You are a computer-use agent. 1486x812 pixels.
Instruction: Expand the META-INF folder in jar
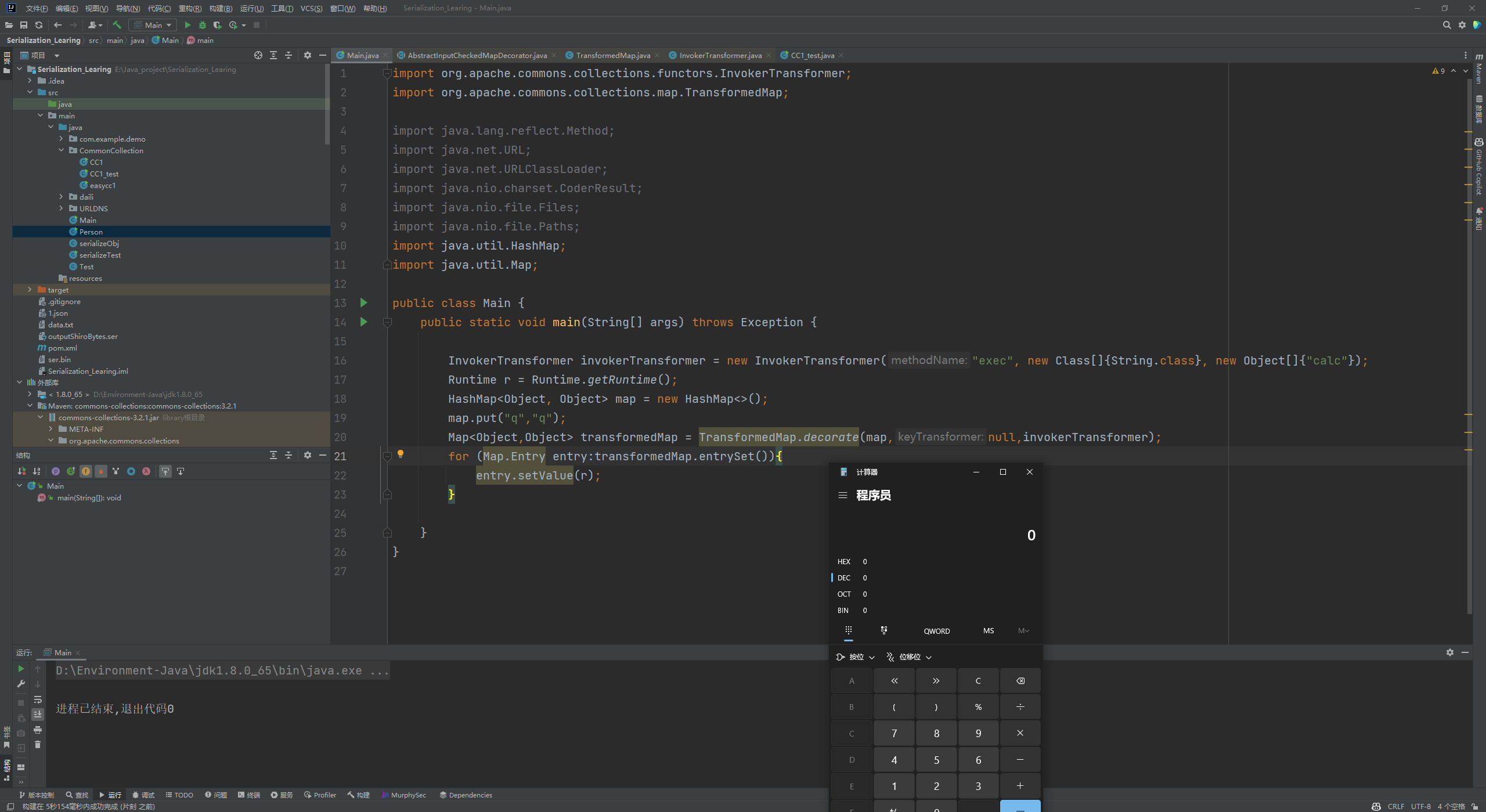(51, 429)
